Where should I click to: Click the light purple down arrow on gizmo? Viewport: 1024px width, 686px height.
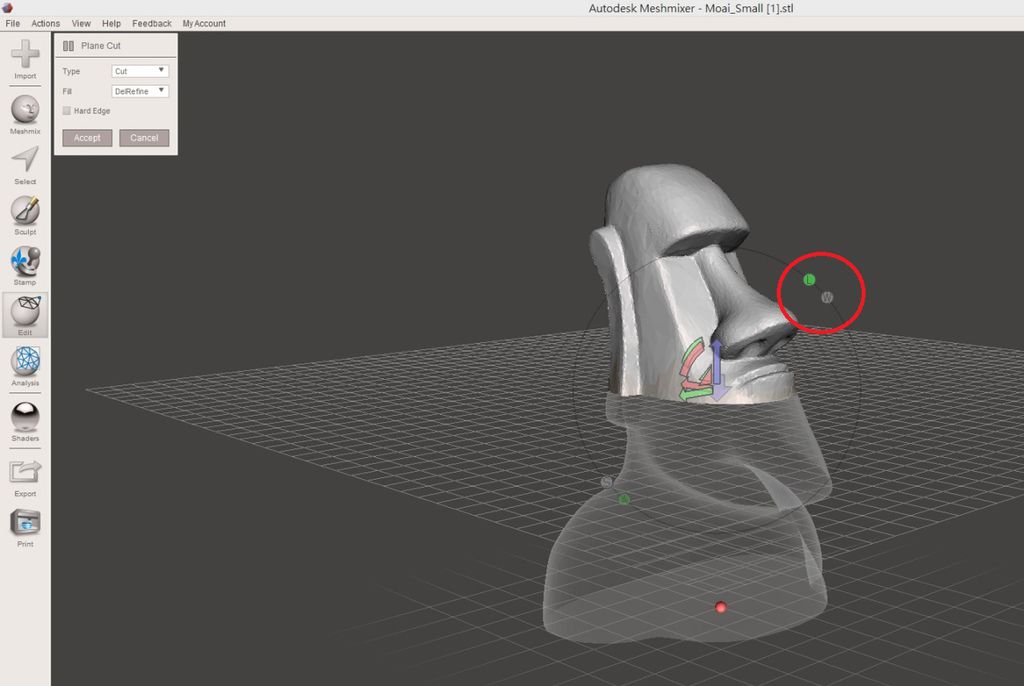click(x=719, y=391)
